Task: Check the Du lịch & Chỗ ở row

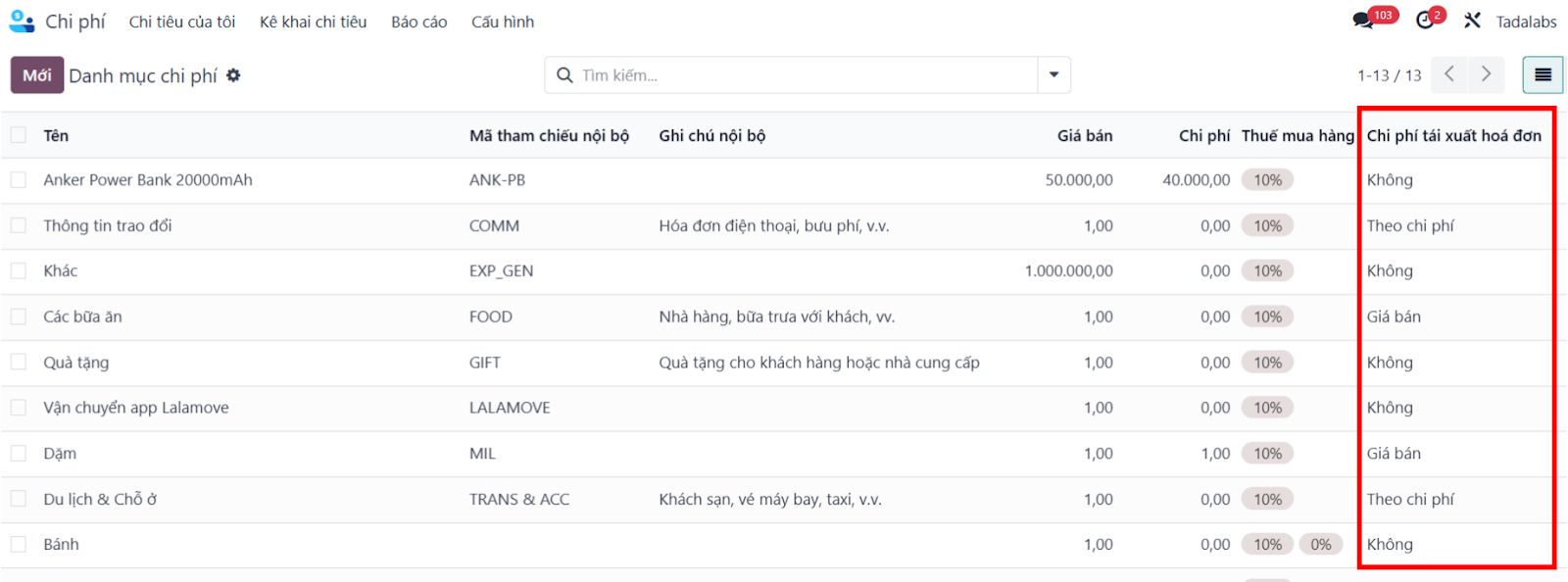Action: click(19, 499)
